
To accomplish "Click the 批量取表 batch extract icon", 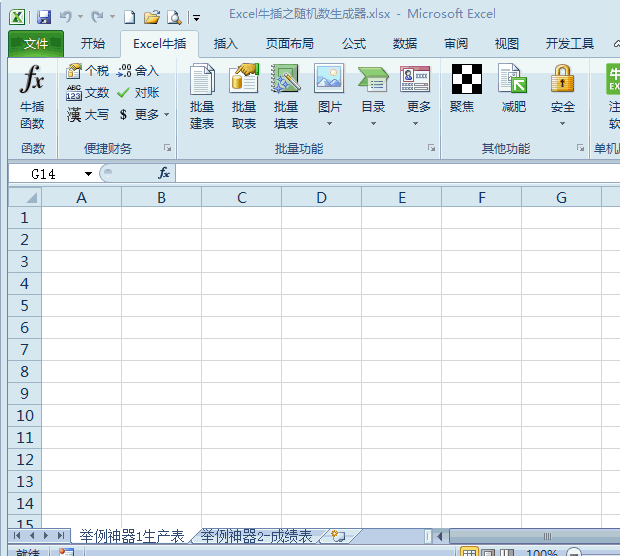I will tap(244, 97).
